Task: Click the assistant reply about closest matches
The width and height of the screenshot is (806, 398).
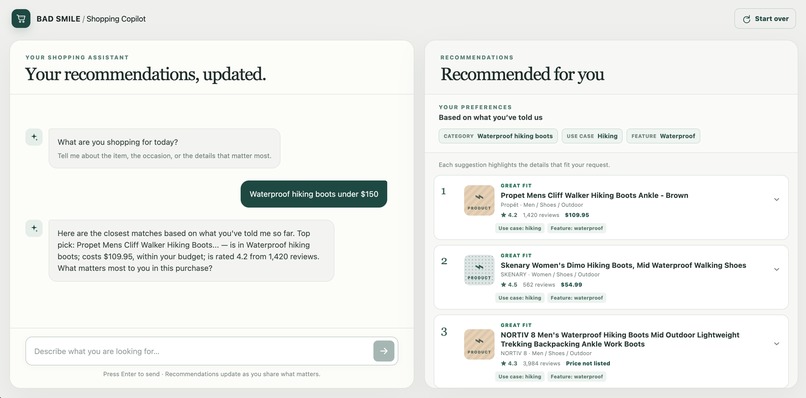Action: coord(191,250)
